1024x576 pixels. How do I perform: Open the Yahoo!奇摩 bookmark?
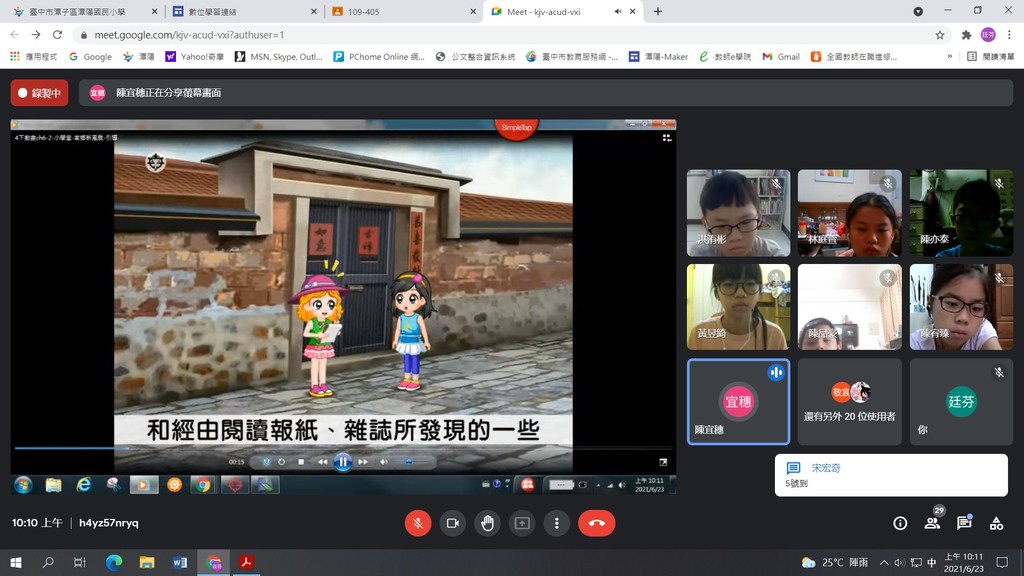pos(195,57)
